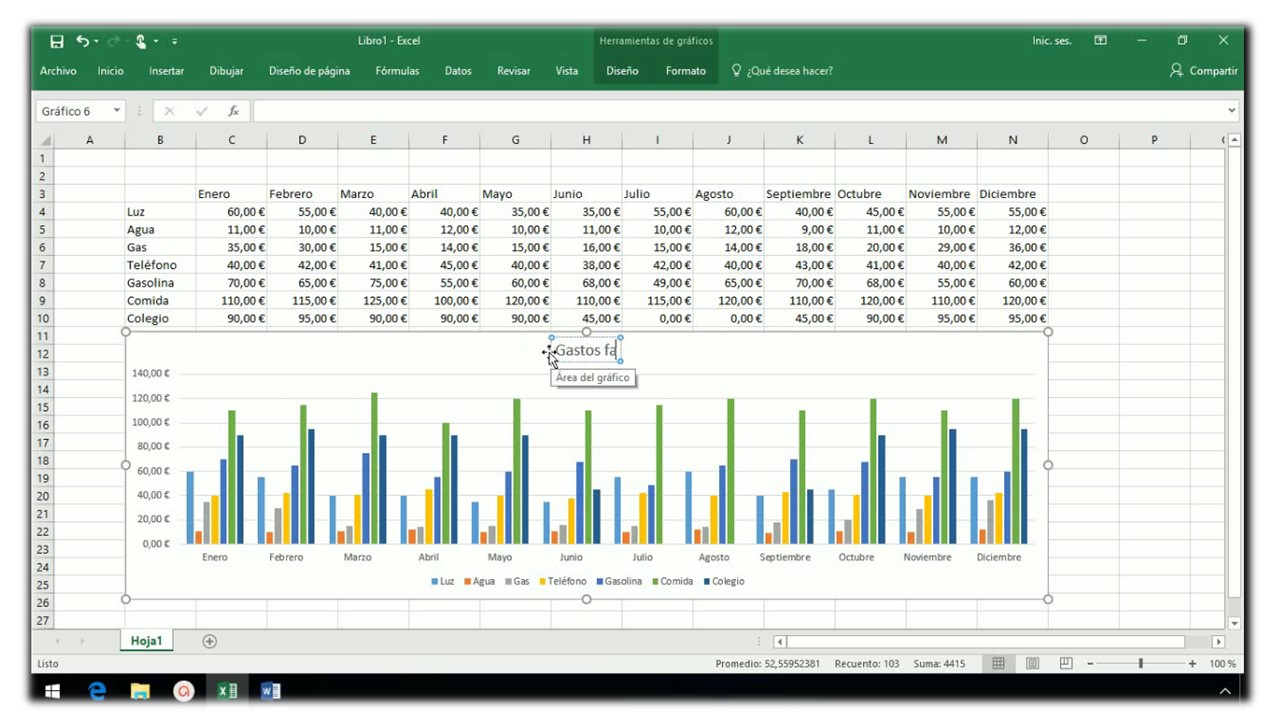Click cell containing Septiembre
This screenshot has height=720, width=1280.
pos(799,194)
